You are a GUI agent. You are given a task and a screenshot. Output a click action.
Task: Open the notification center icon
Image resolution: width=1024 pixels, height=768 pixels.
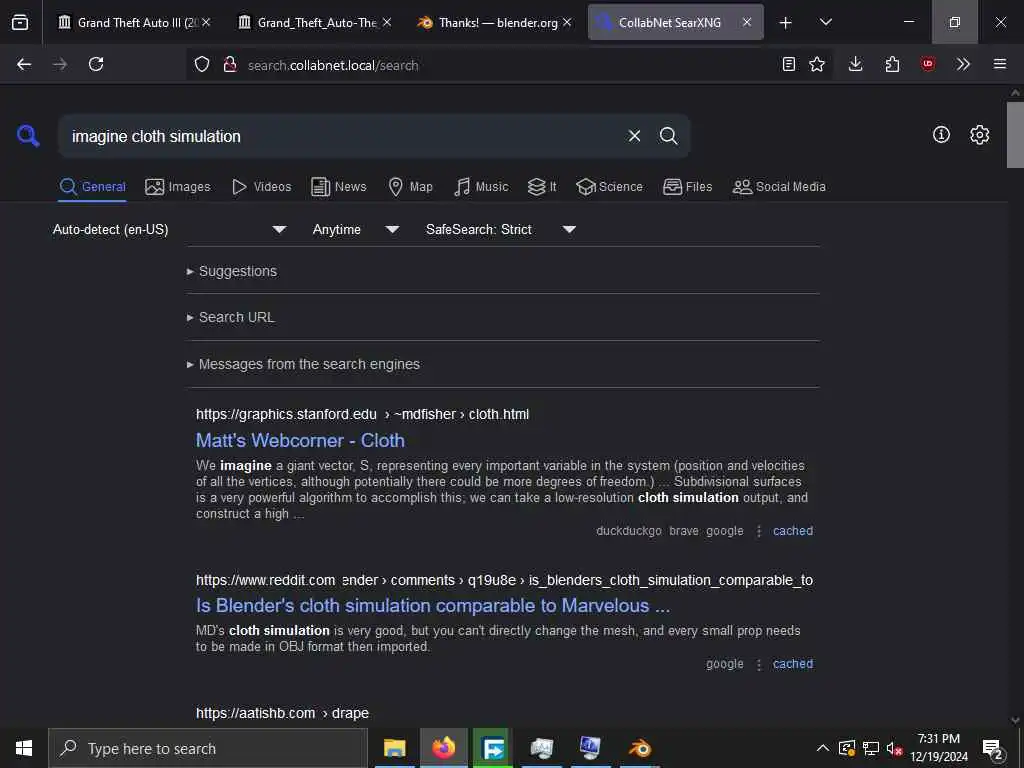tap(993, 748)
